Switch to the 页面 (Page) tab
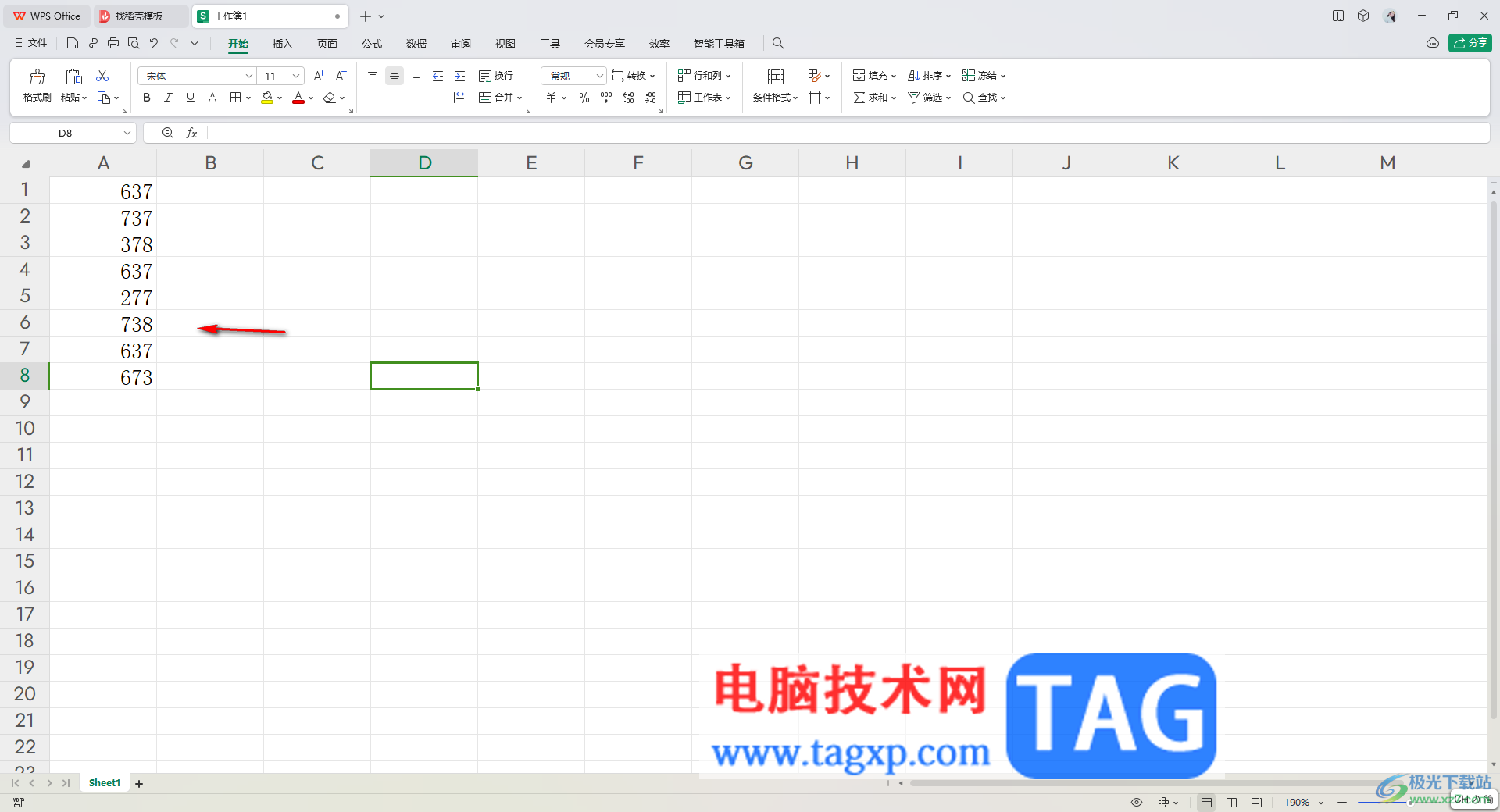Viewport: 1500px width, 812px height. [327, 44]
